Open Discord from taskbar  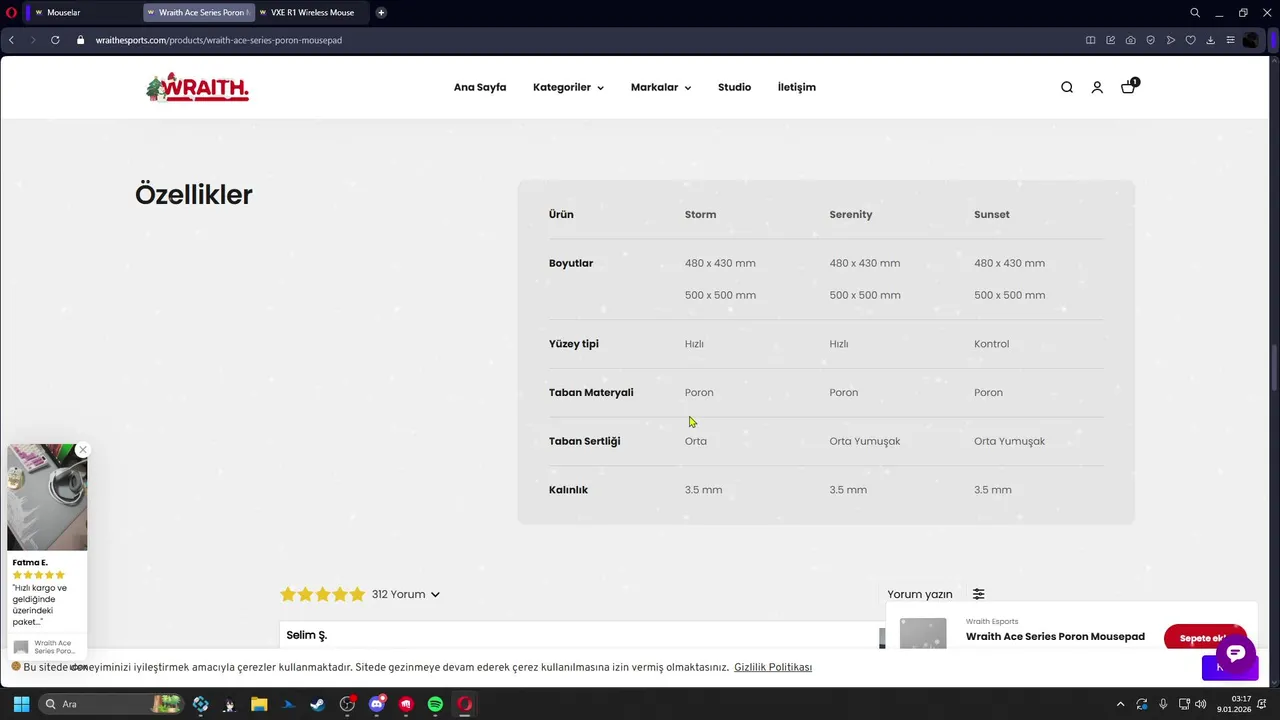coord(376,704)
